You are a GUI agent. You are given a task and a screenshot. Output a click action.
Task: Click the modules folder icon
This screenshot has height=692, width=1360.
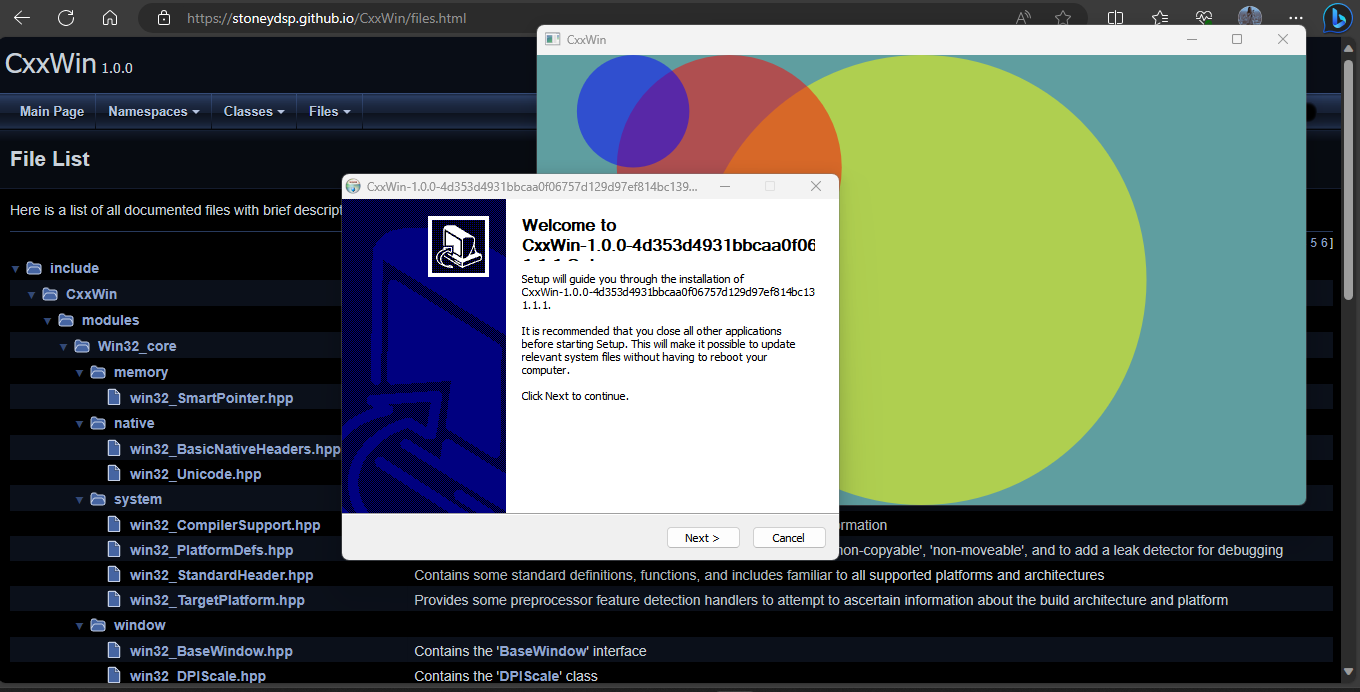(x=66, y=320)
